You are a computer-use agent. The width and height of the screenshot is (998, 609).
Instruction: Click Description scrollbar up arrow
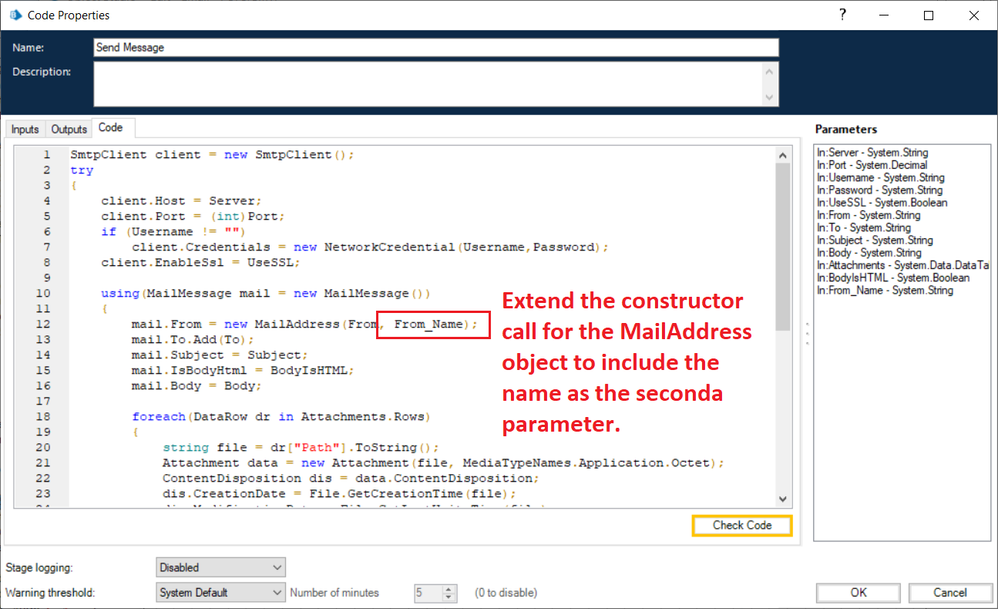(x=770, y=71)
